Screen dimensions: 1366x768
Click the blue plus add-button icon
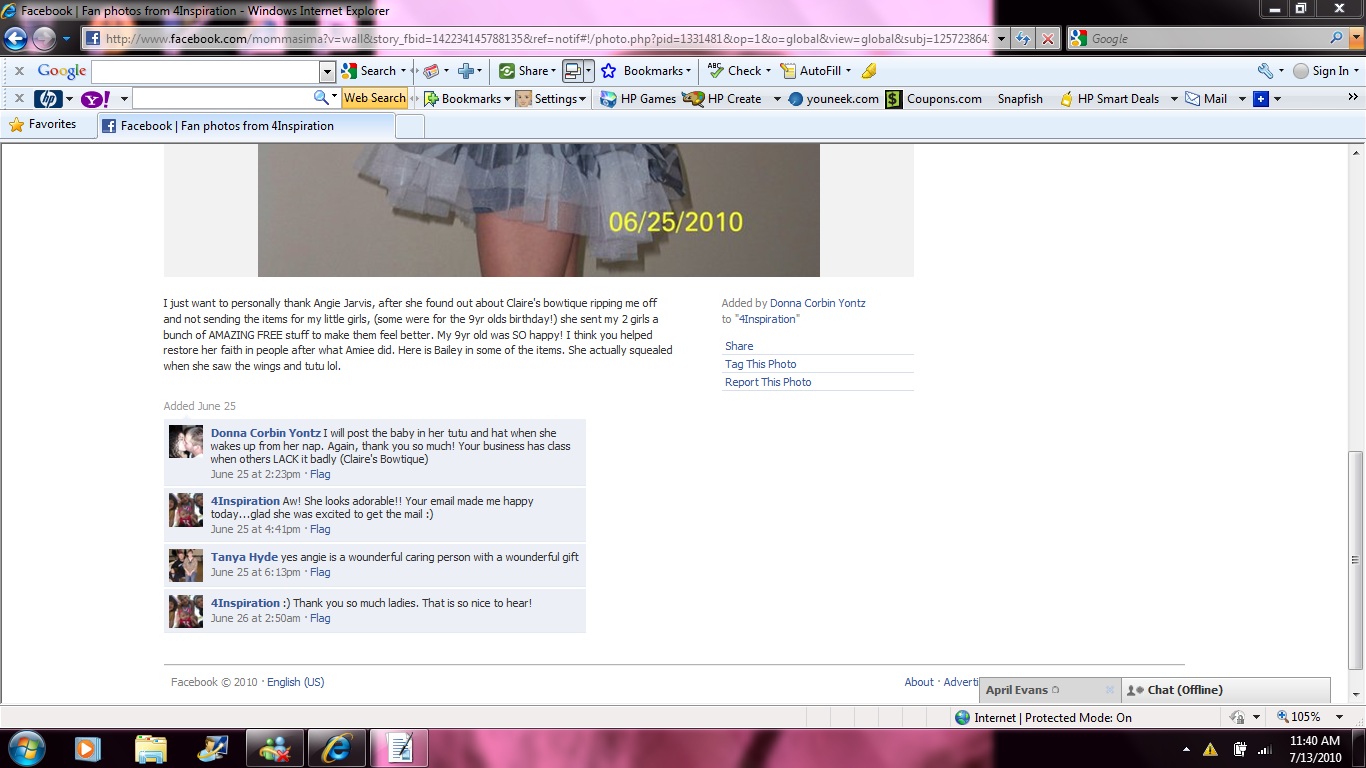[x=466, y=71]
